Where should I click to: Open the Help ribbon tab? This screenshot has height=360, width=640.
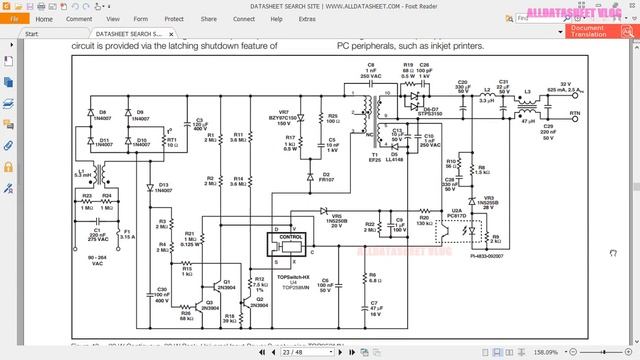tap(276, 19)
